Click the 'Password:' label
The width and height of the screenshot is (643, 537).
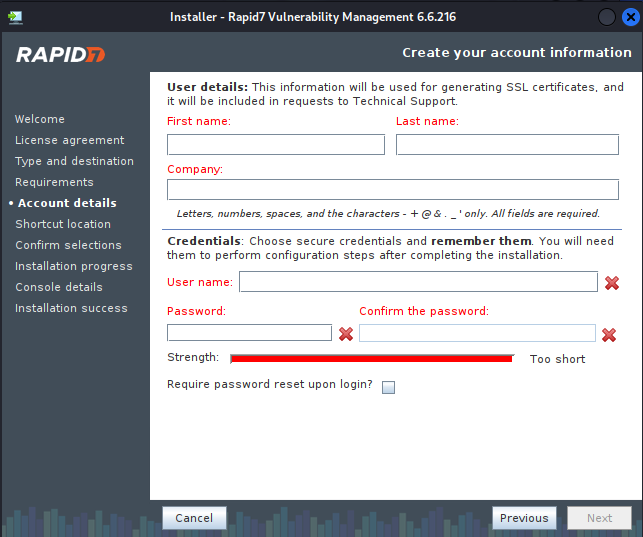click(x=196, y=311)
